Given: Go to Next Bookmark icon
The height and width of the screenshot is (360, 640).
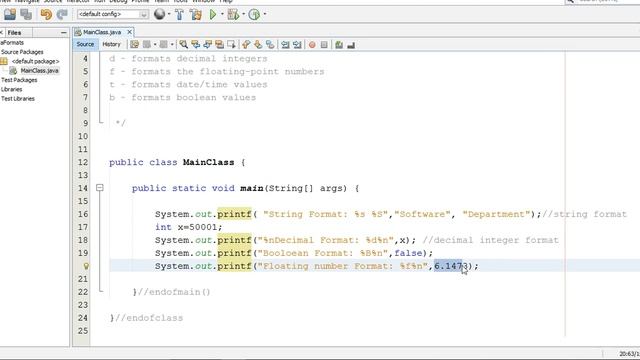Looking at the screenshot, I should point(258,44).
